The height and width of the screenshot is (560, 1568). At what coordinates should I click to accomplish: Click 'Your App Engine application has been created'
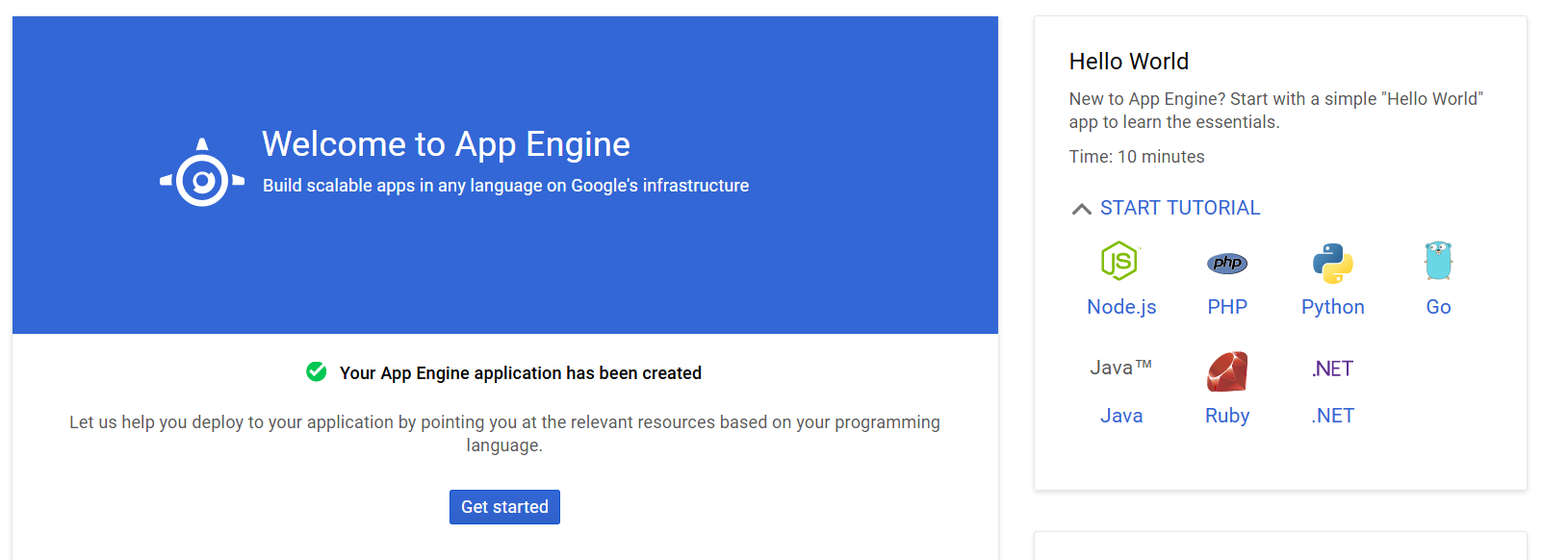[521, 373]
